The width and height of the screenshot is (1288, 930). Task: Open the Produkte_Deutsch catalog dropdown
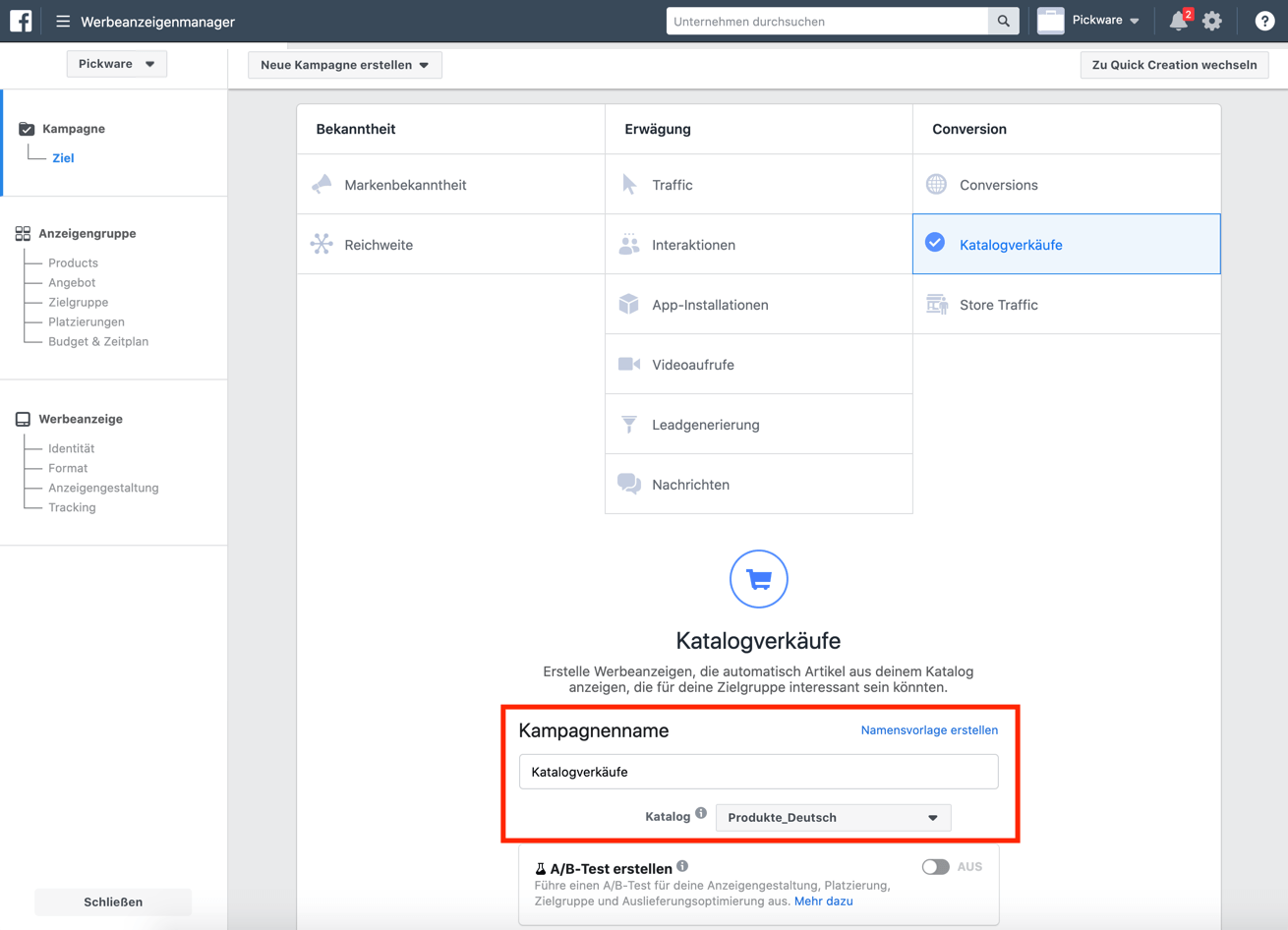[833, 817]
